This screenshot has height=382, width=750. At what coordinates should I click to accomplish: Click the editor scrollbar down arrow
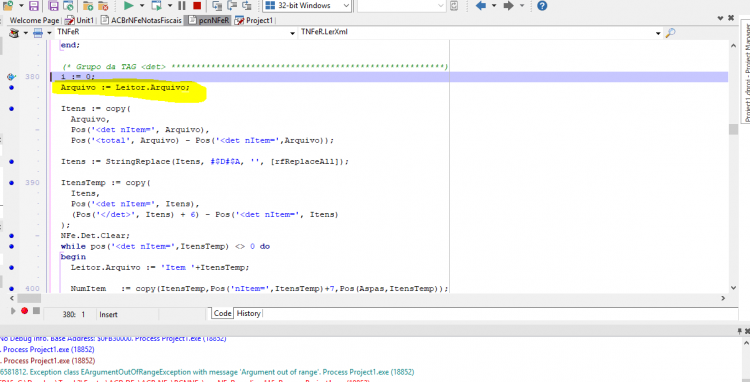pos(733,288)
